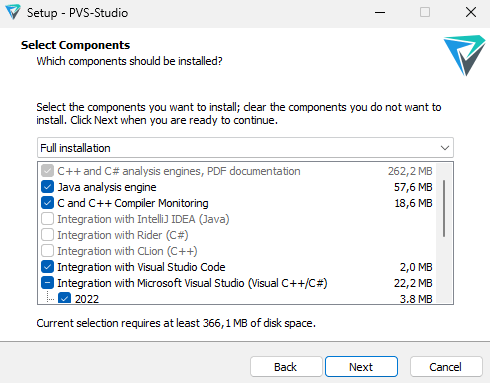
Task: Click the 'Select Components' heading
Action: [x=75, y=45]
